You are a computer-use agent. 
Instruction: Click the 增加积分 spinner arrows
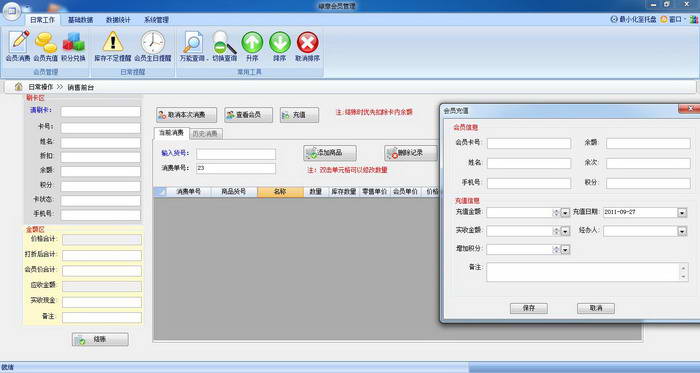click(x=556, y=250)
